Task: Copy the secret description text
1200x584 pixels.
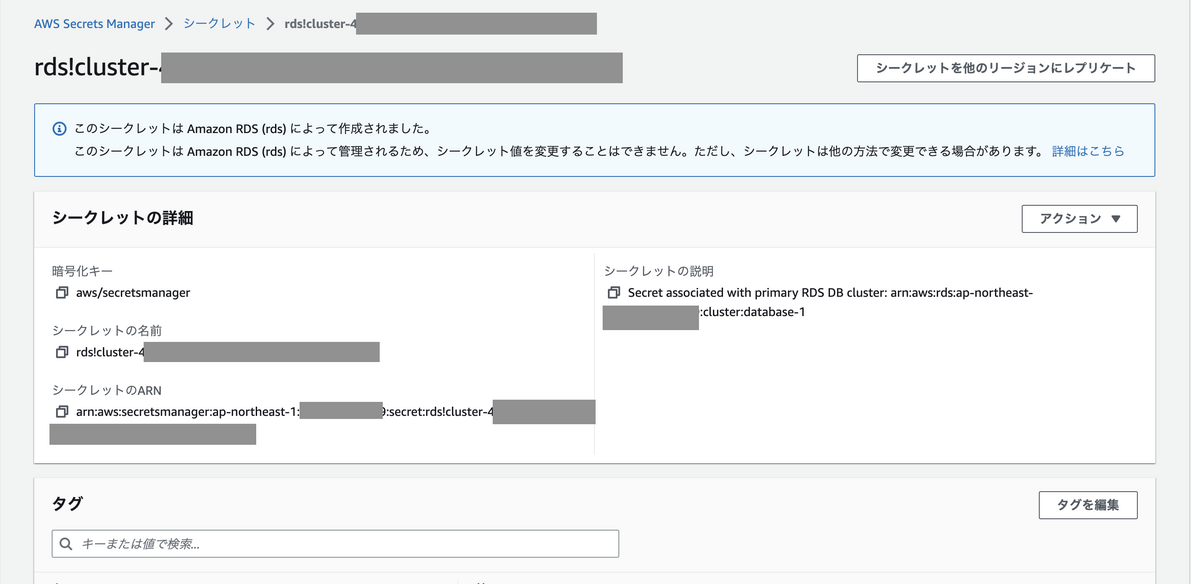Action: (614, 293)
